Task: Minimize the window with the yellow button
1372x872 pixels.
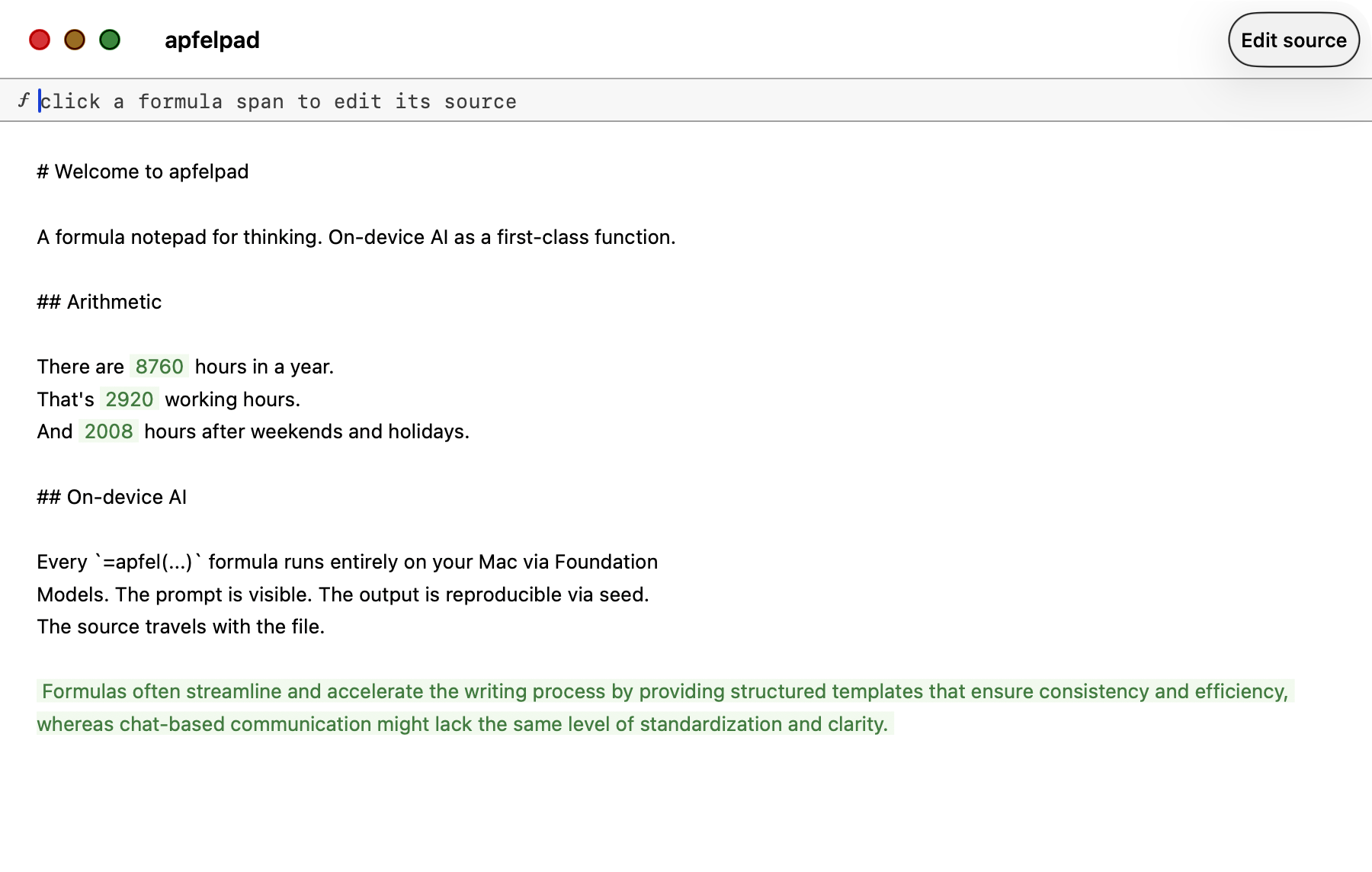Action: pos(75,40)
